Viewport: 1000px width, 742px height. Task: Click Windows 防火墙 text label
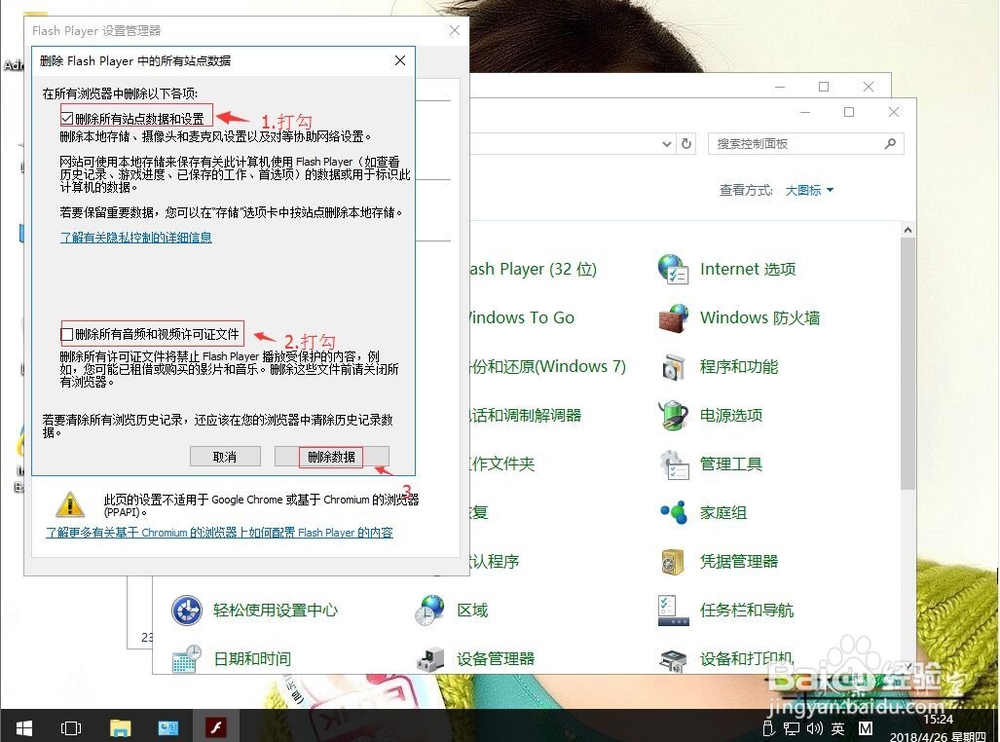(x=760, y=318)
